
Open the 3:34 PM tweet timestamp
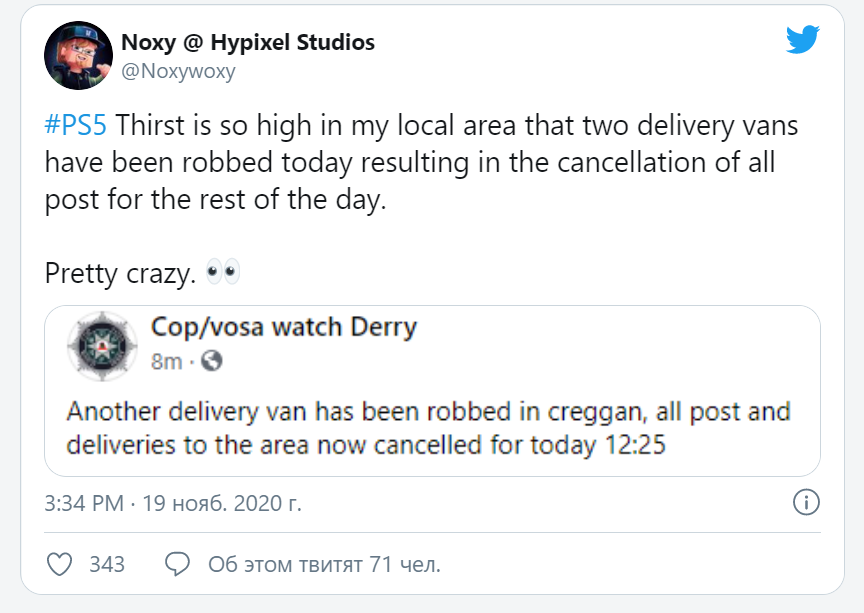(x=85, y=503)
